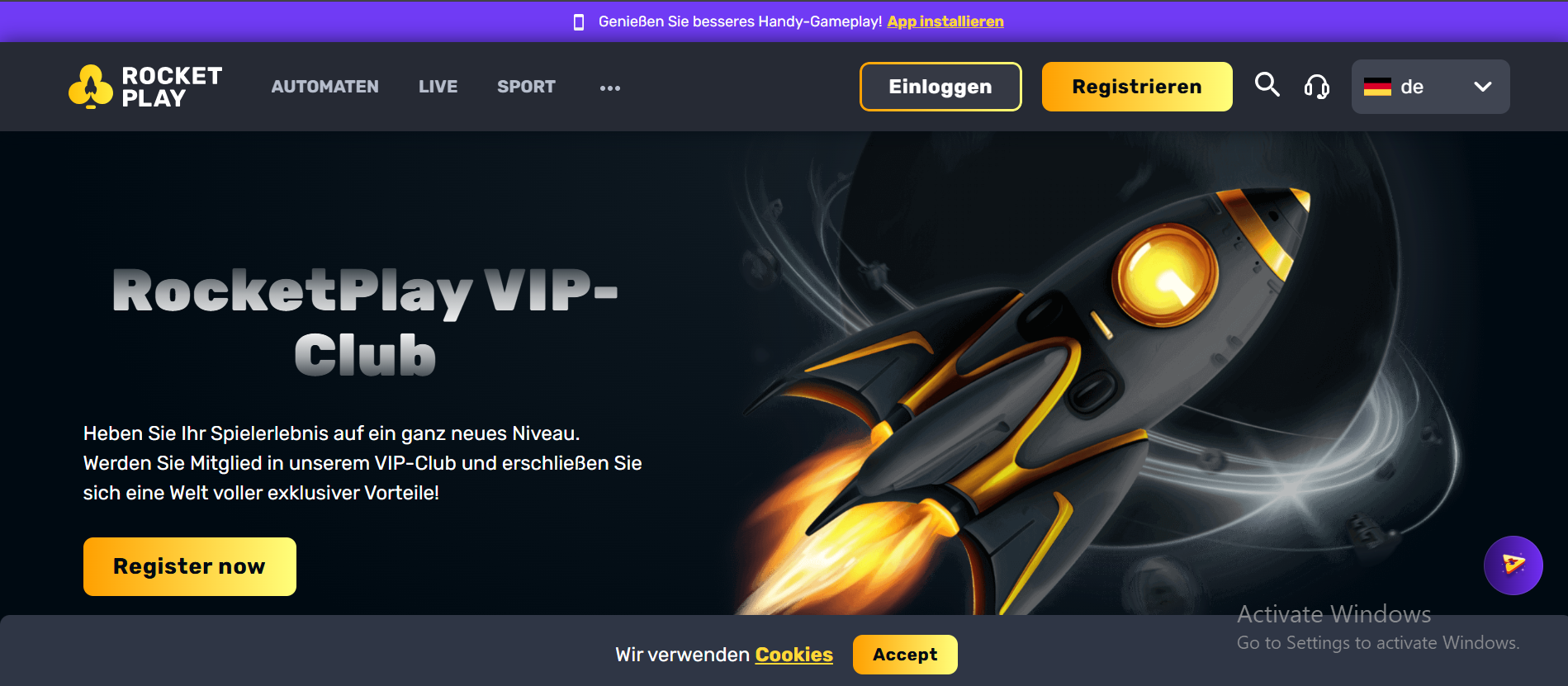Open the Live menu item

coord(438,87)
